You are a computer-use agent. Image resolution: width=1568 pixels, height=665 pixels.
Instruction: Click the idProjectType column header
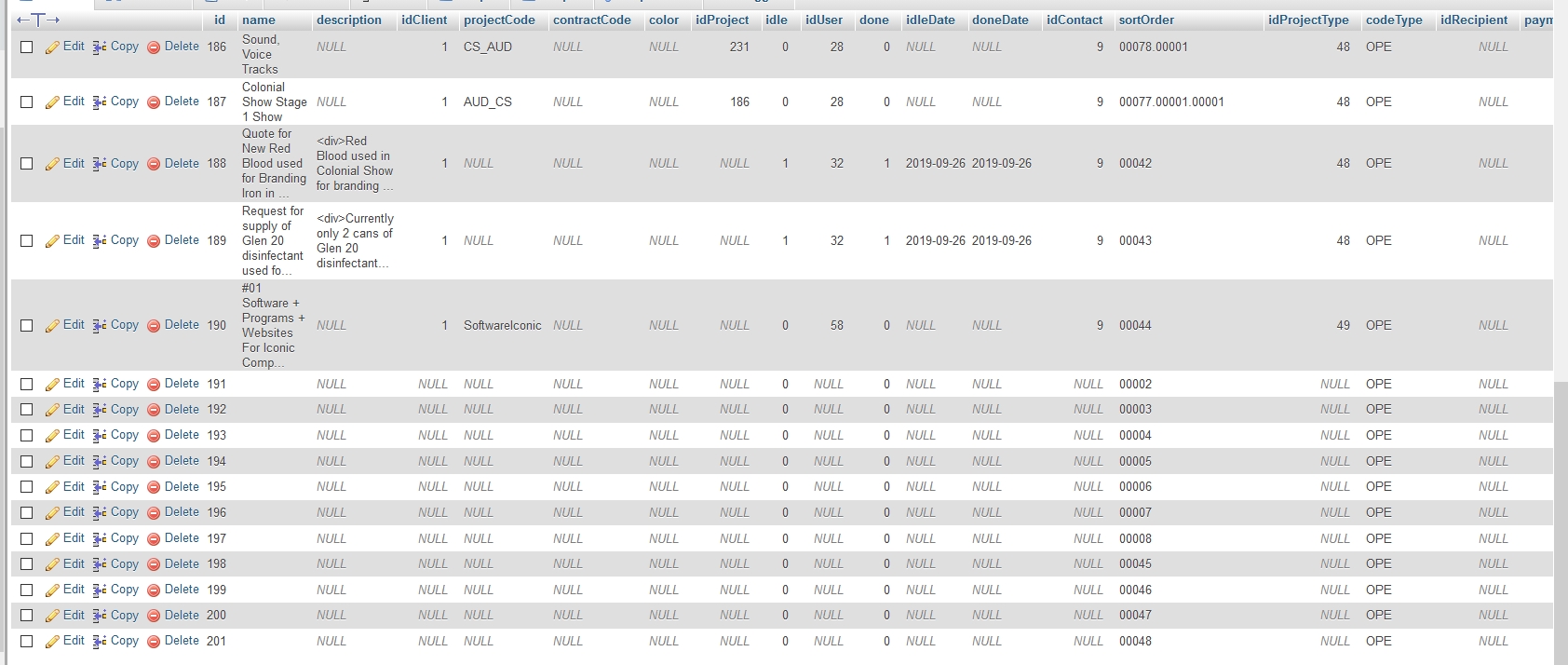[x=1307, y=20]
